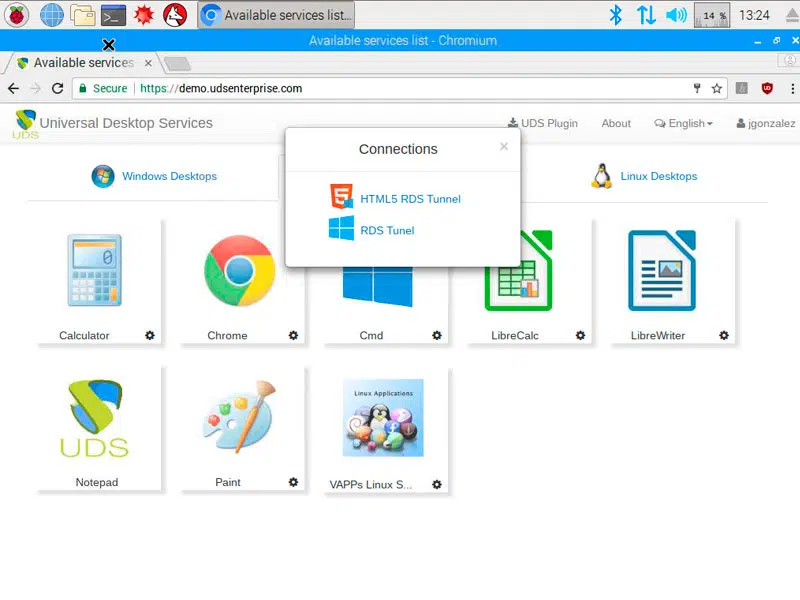
Task: Switch to the Windows Desktops section
Action: 154,176
